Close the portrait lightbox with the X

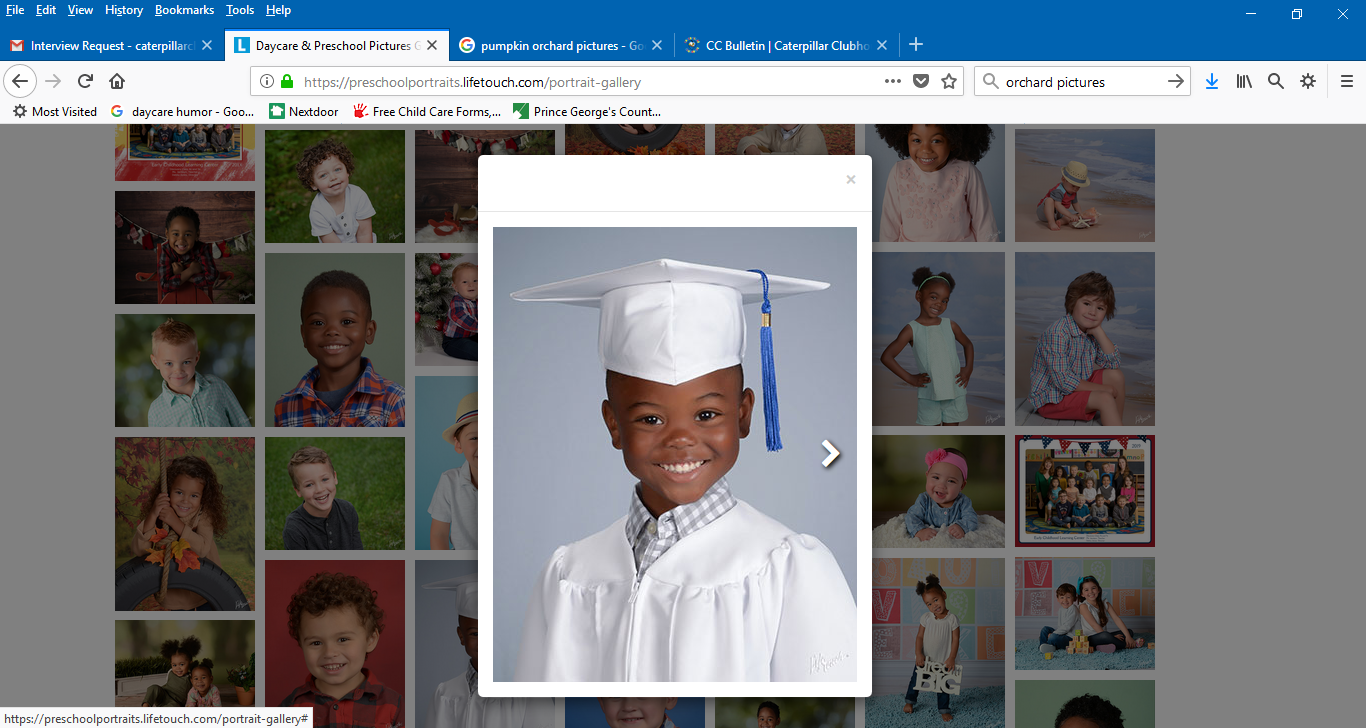coord(851,180)
